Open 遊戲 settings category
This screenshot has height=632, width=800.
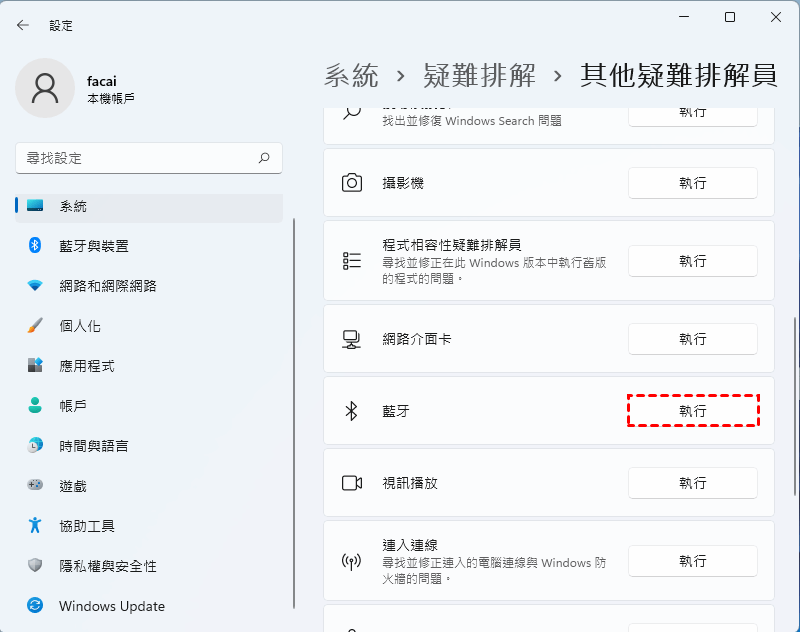149,486
